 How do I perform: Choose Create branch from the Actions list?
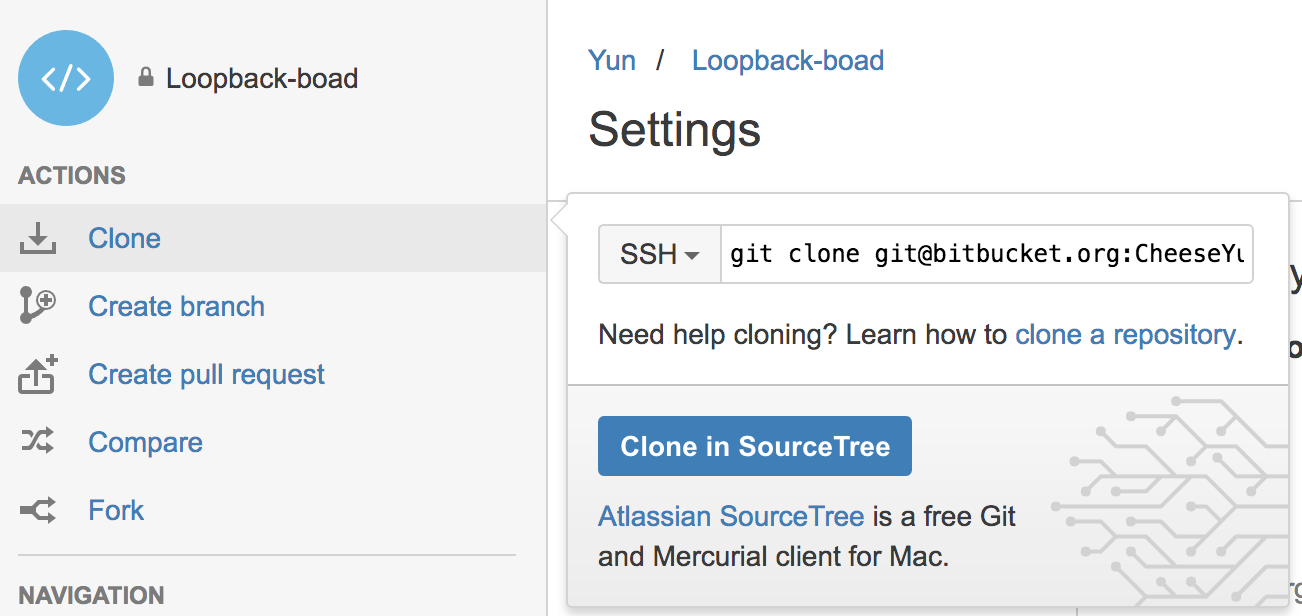[x=176, y=306]
